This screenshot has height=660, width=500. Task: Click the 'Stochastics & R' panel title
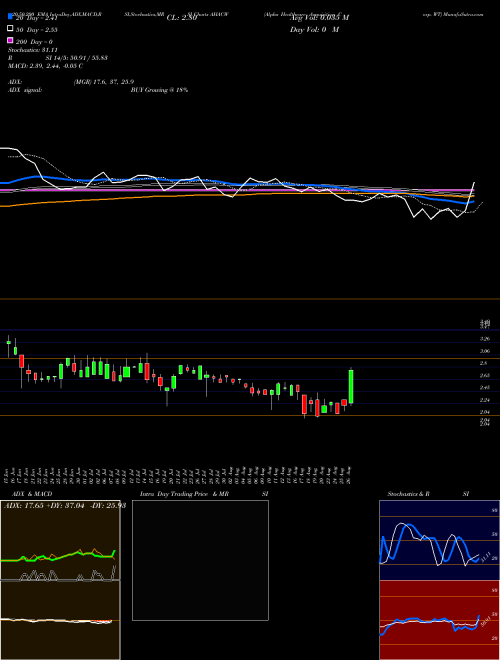(x=408, y=494)
